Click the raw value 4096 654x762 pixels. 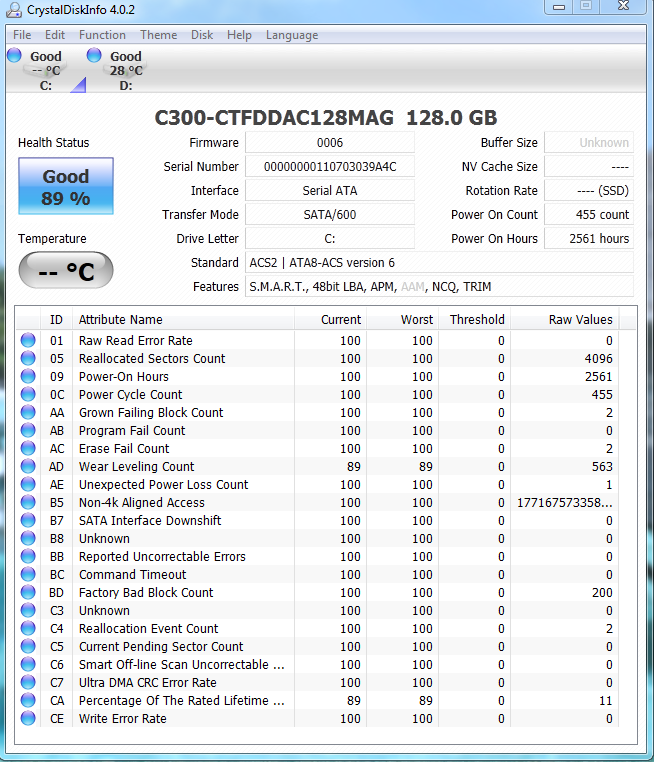598,359
